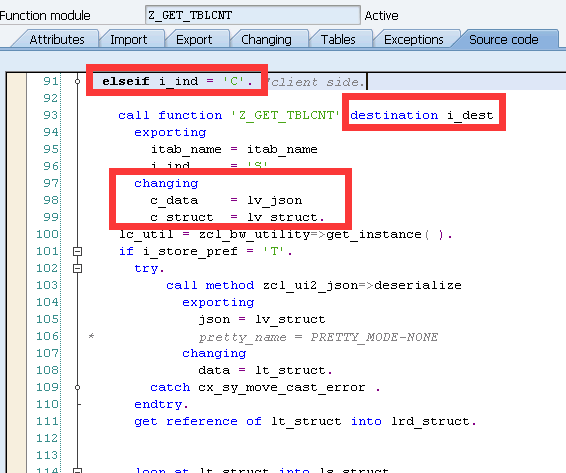Select the Source code tab

504,39
